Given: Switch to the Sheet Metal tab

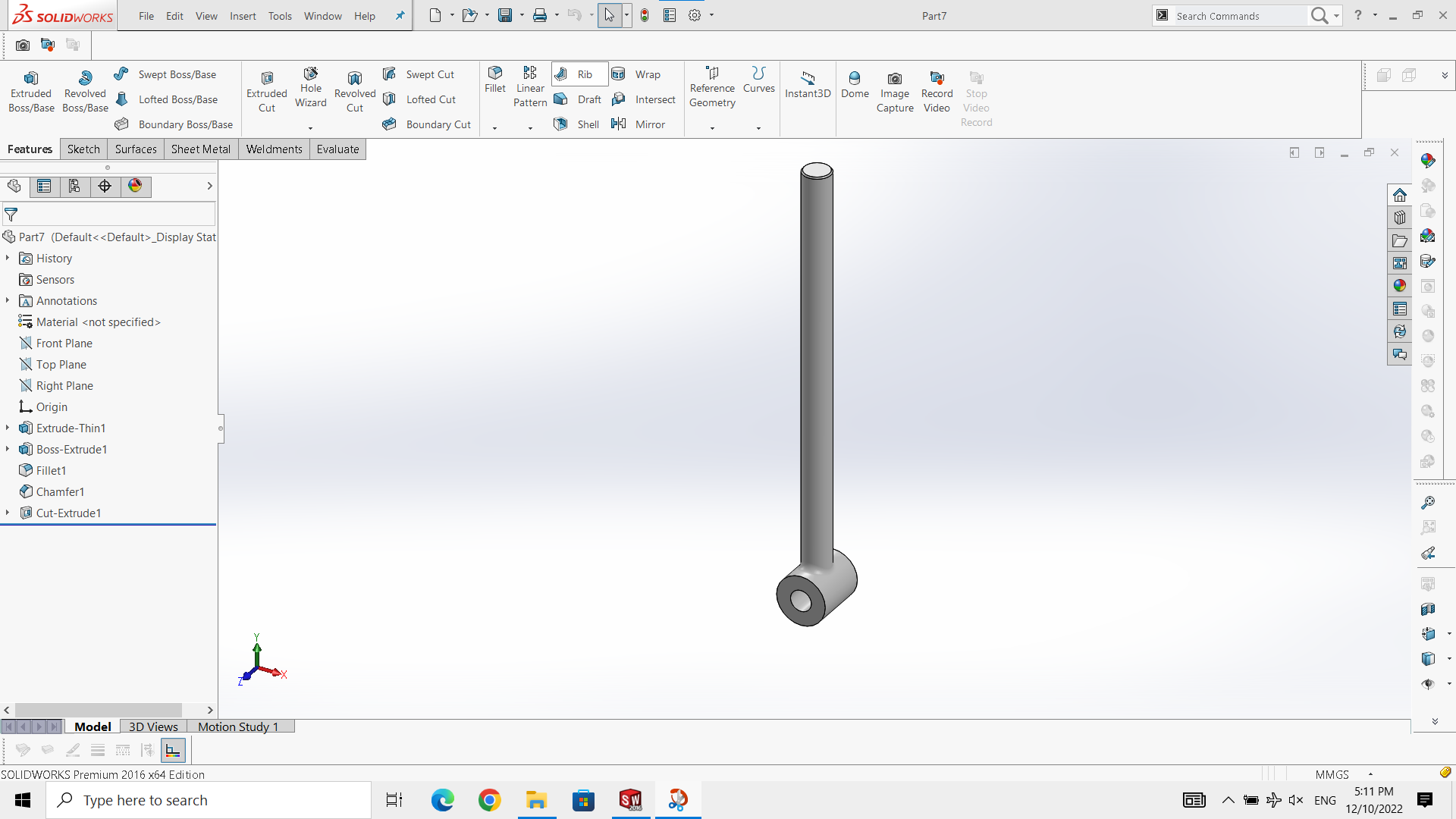Looking at the screenshot, I should click(201, 149).
